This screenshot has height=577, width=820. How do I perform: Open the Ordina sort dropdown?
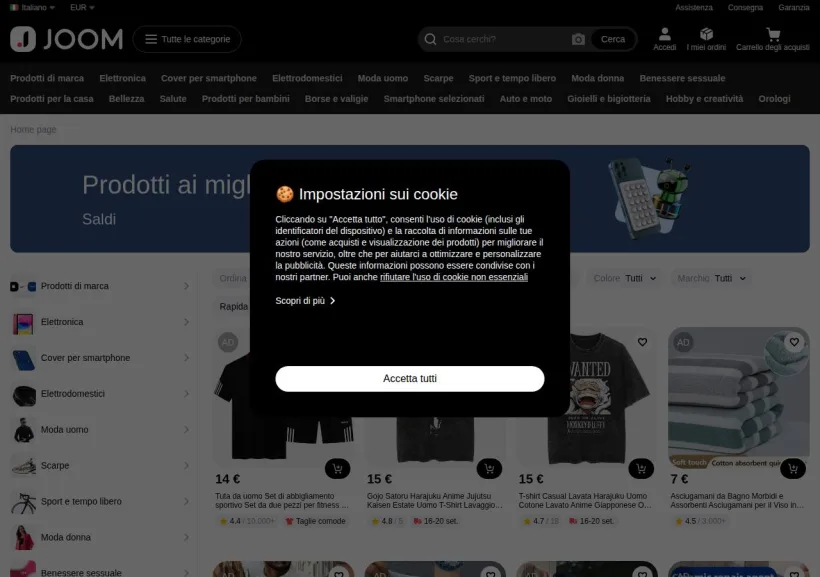tap(233, 278)
